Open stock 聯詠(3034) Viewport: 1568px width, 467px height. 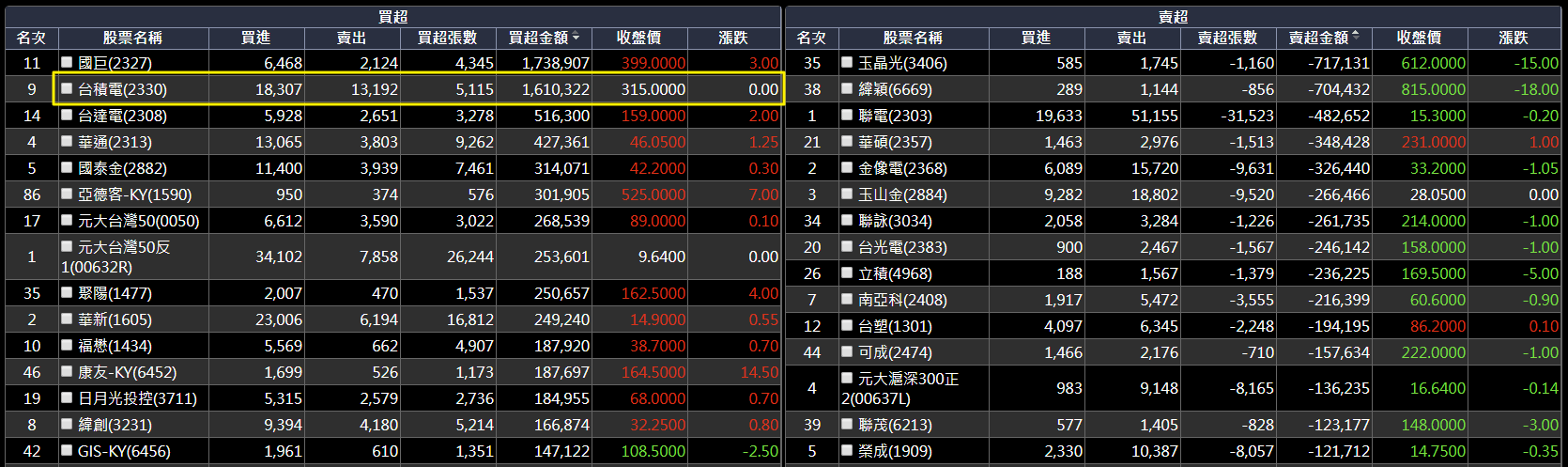pyautogui.click(x=895, y=221)
